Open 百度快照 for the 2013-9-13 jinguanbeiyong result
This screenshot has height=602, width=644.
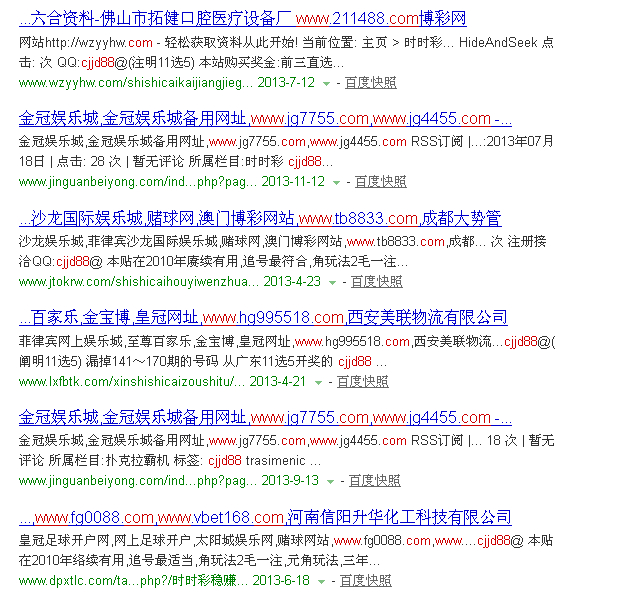375,480
